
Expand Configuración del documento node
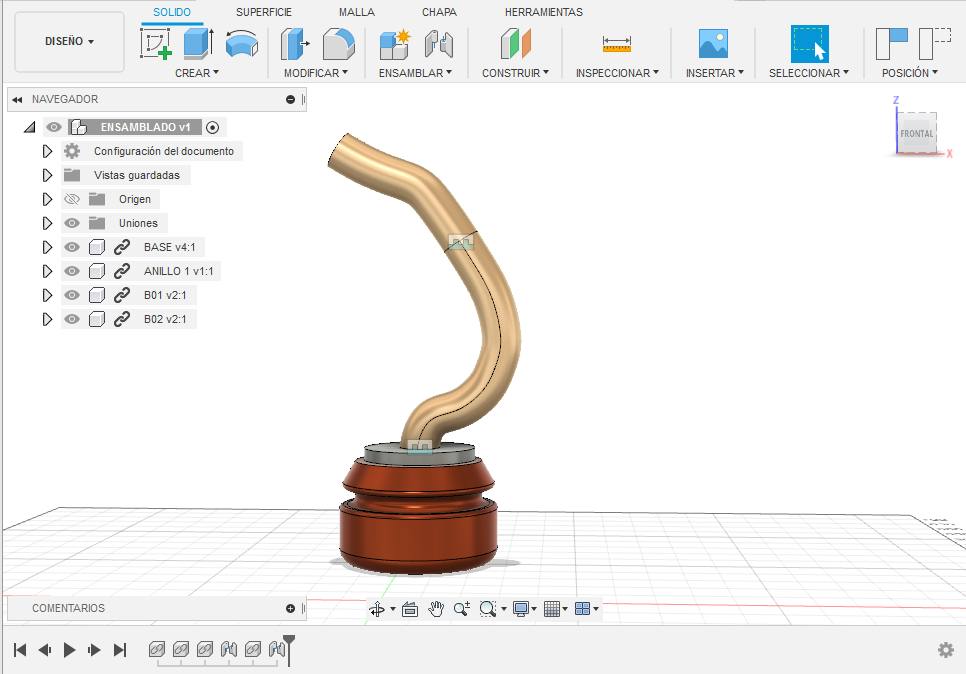47,151
